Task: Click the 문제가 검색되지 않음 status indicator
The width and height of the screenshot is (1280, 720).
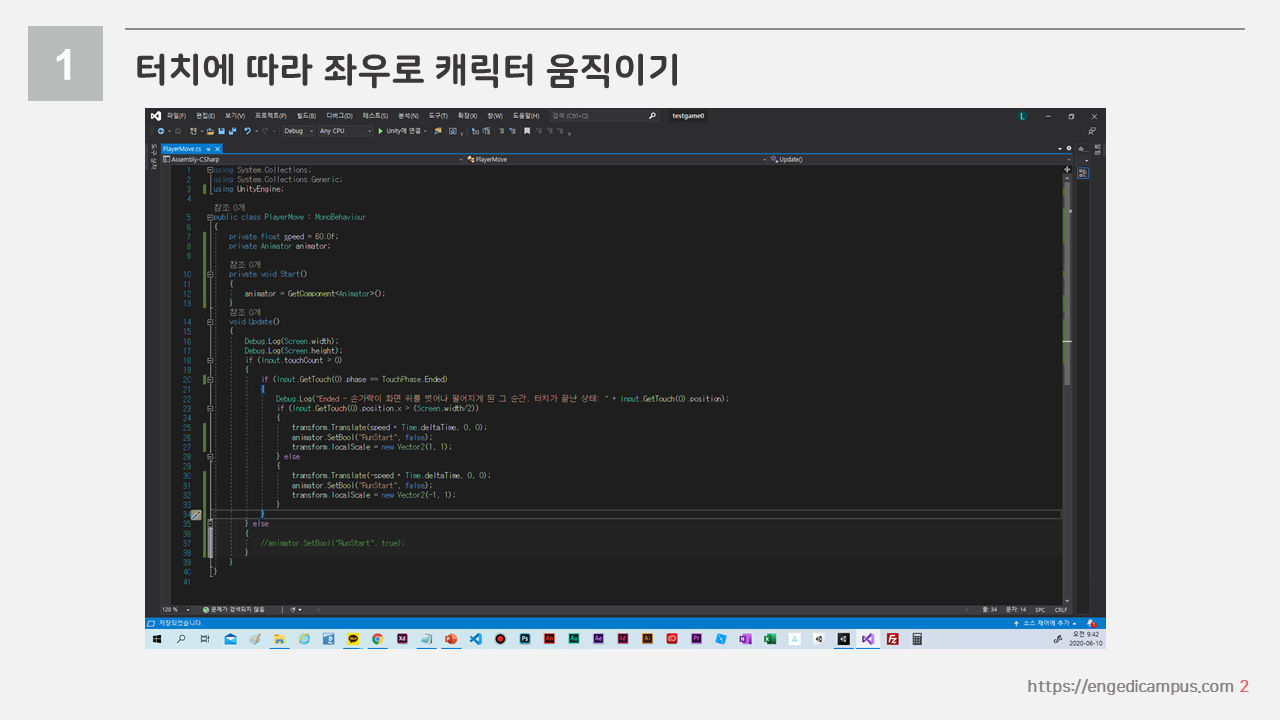Action: [233, 609]
